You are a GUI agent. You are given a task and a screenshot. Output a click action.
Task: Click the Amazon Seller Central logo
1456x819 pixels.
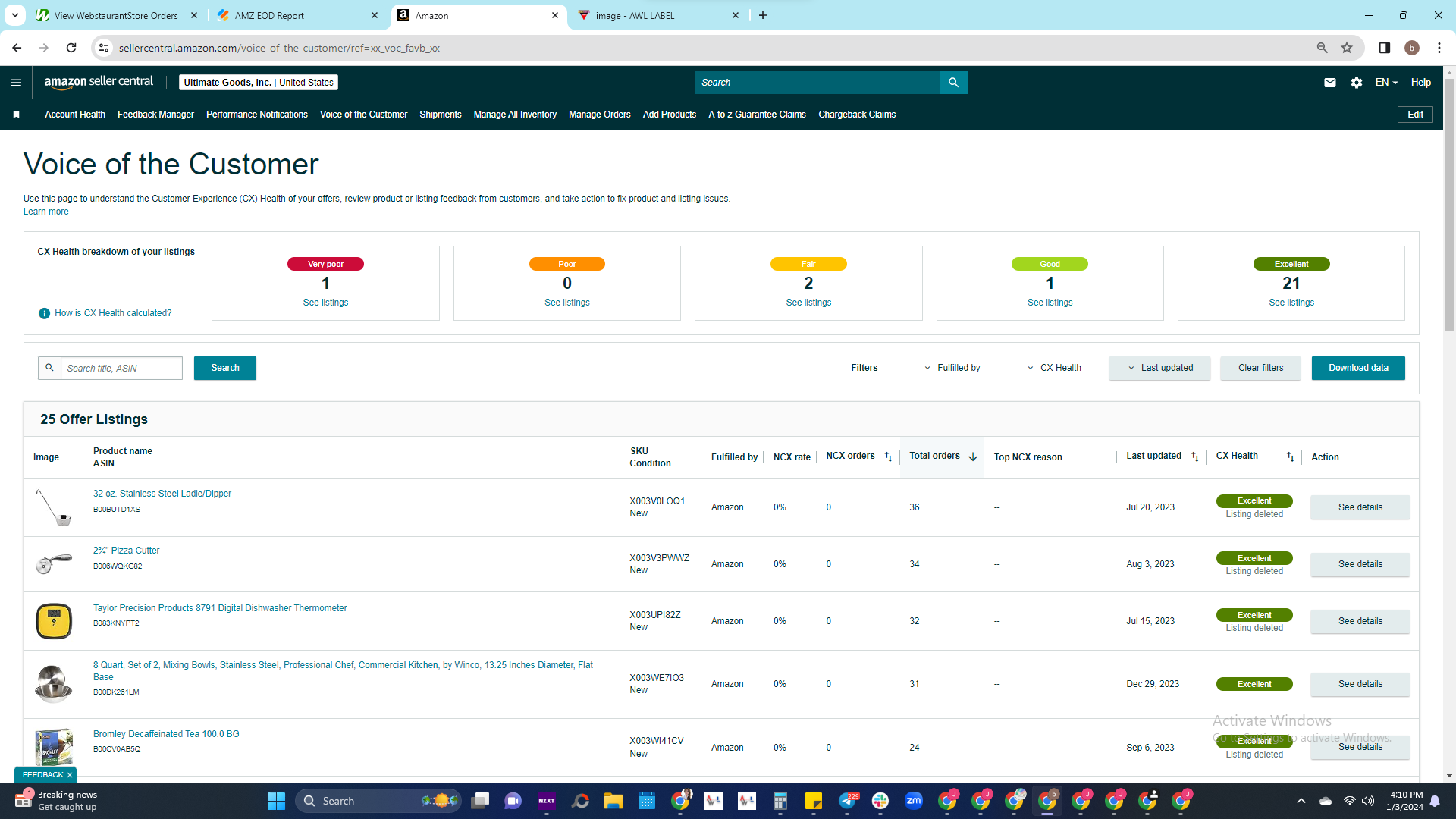tap(99, 82)
